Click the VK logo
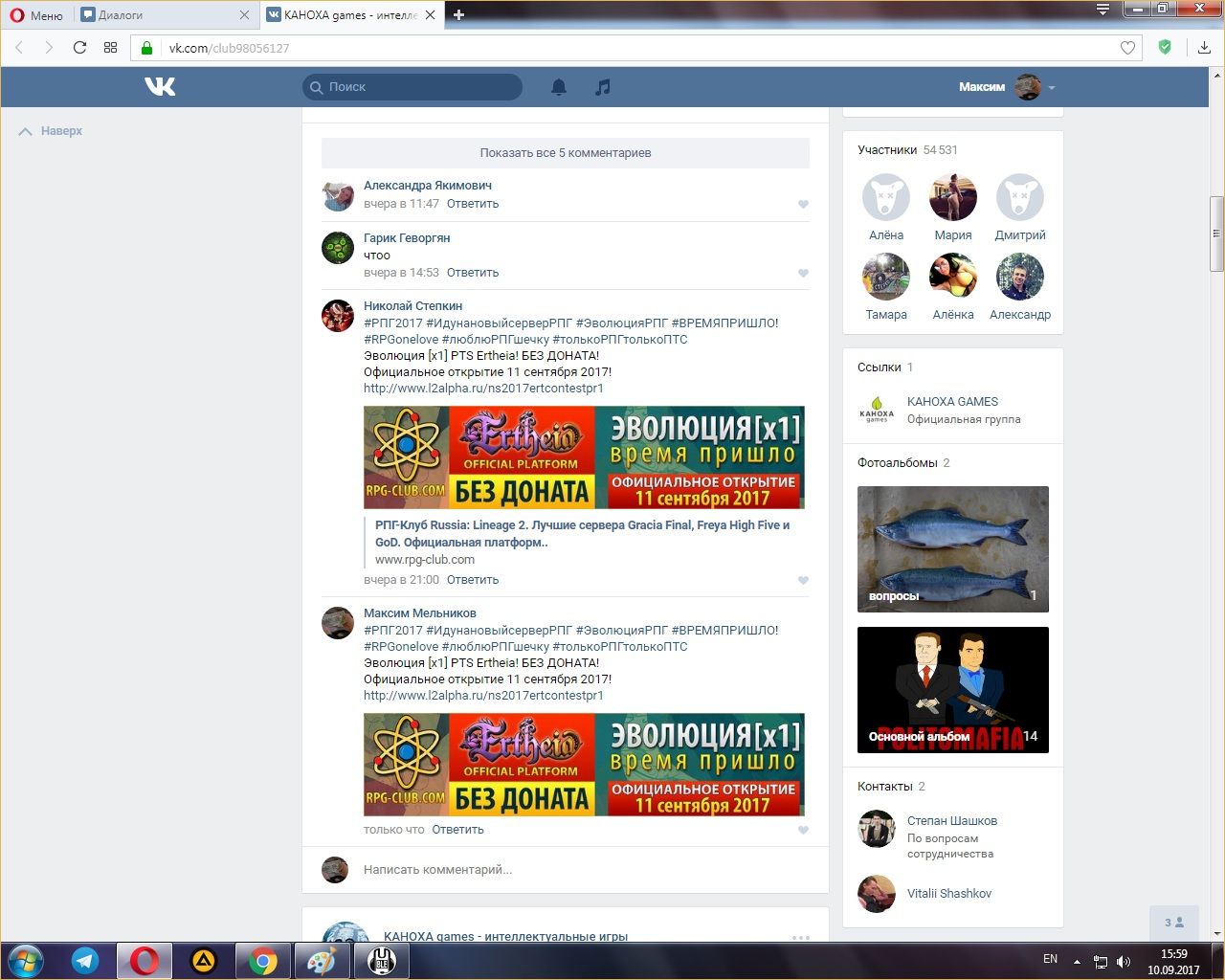The width and height of the screenshot is (1225, 980). 160,87
